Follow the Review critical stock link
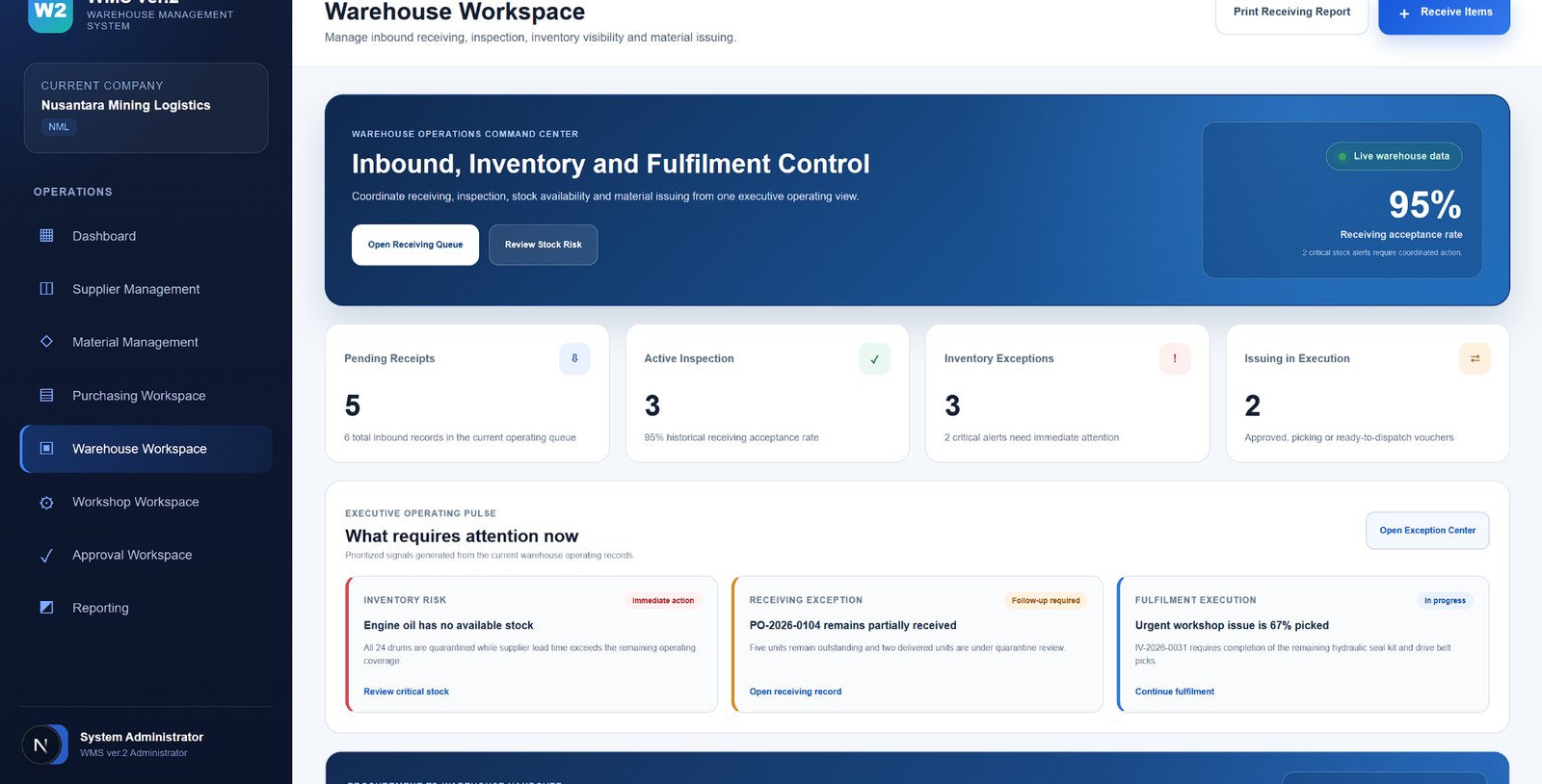This screenshot has height=784, width=1542. click(x=406, y=692)
